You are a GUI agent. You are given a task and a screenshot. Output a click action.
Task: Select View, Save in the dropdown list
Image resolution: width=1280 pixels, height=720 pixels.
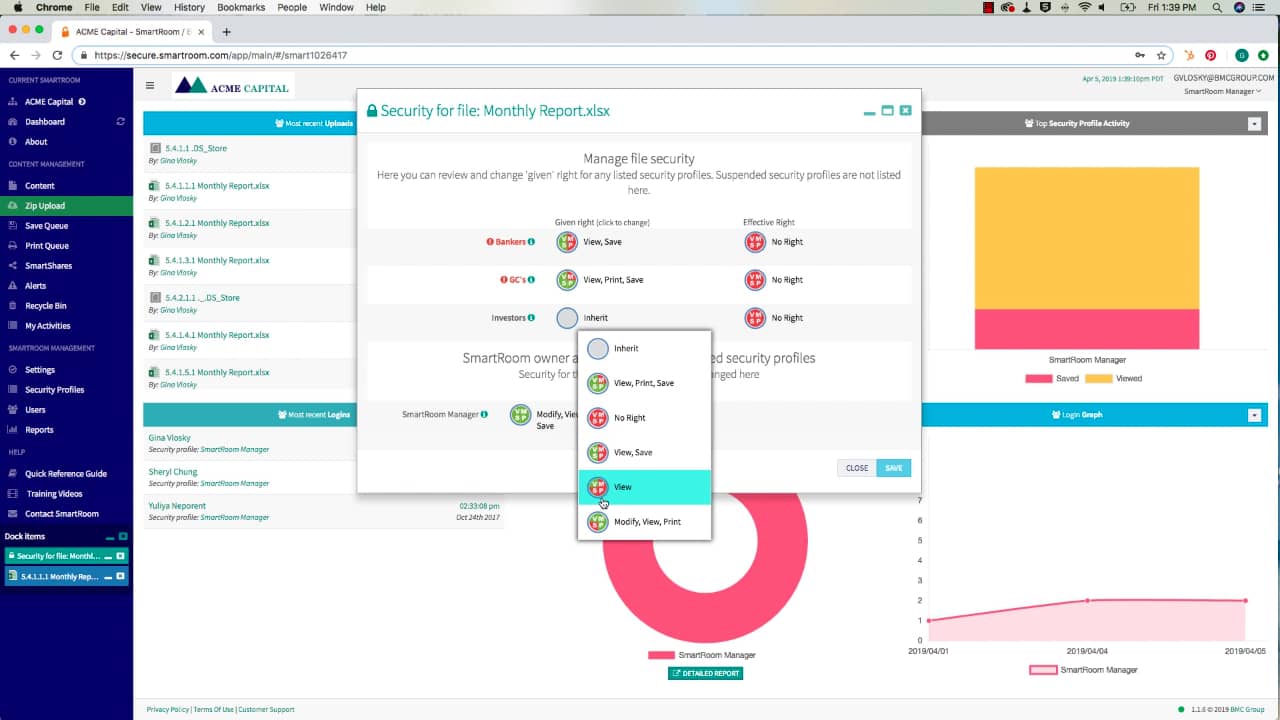click(645, 453)
